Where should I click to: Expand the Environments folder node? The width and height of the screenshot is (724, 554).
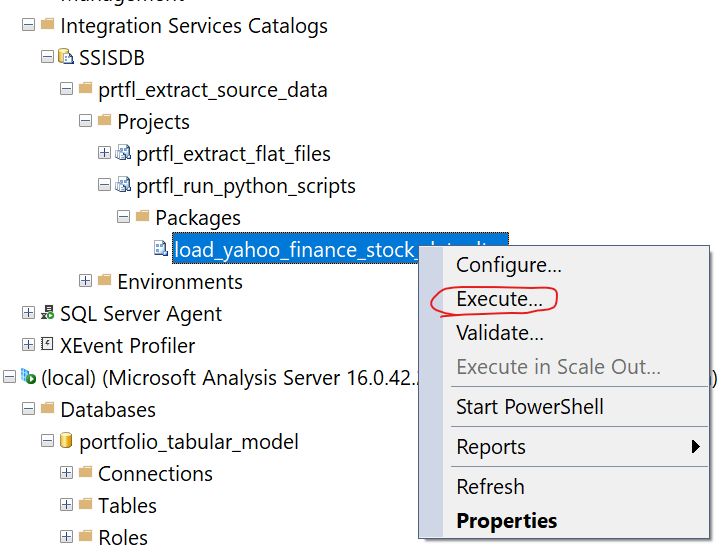[85, 282]
